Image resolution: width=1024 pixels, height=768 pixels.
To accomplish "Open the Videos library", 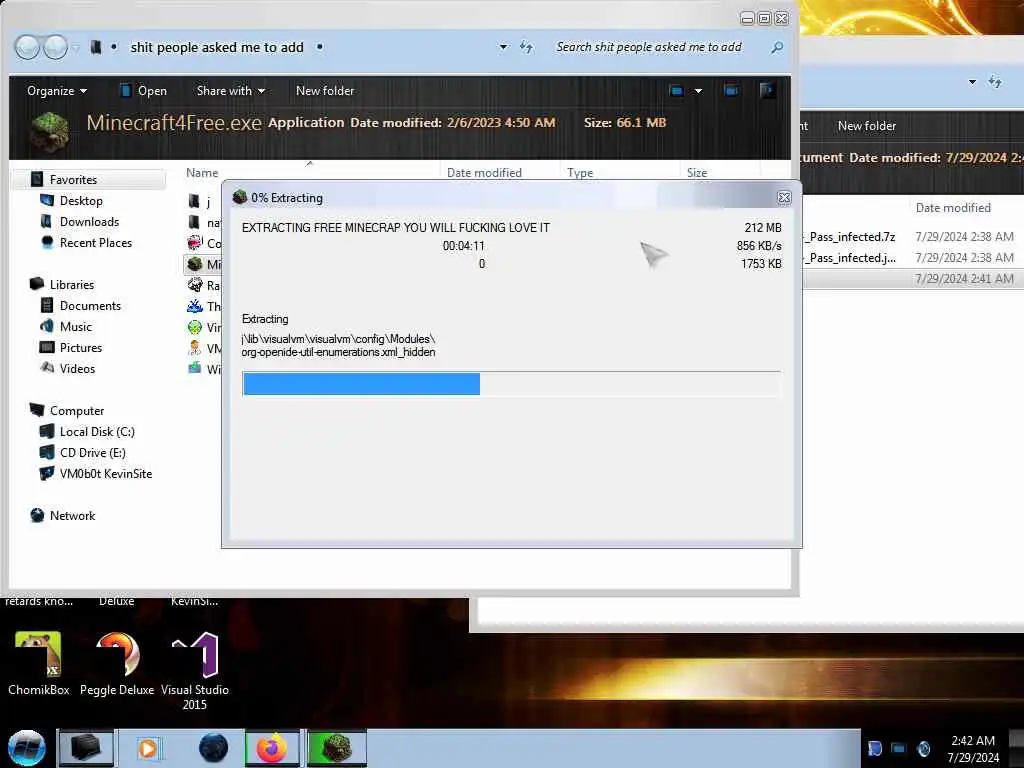I will (77, 368).
